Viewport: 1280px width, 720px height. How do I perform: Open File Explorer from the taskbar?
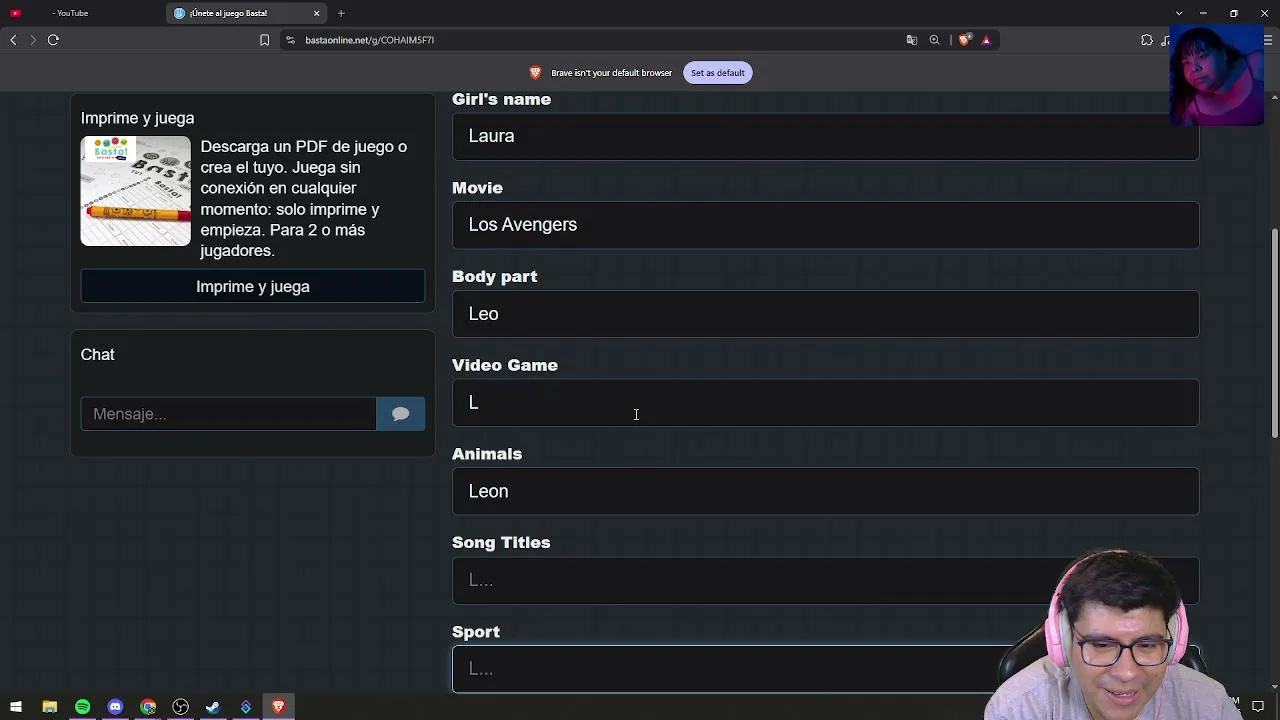click(x=49, y=707)
